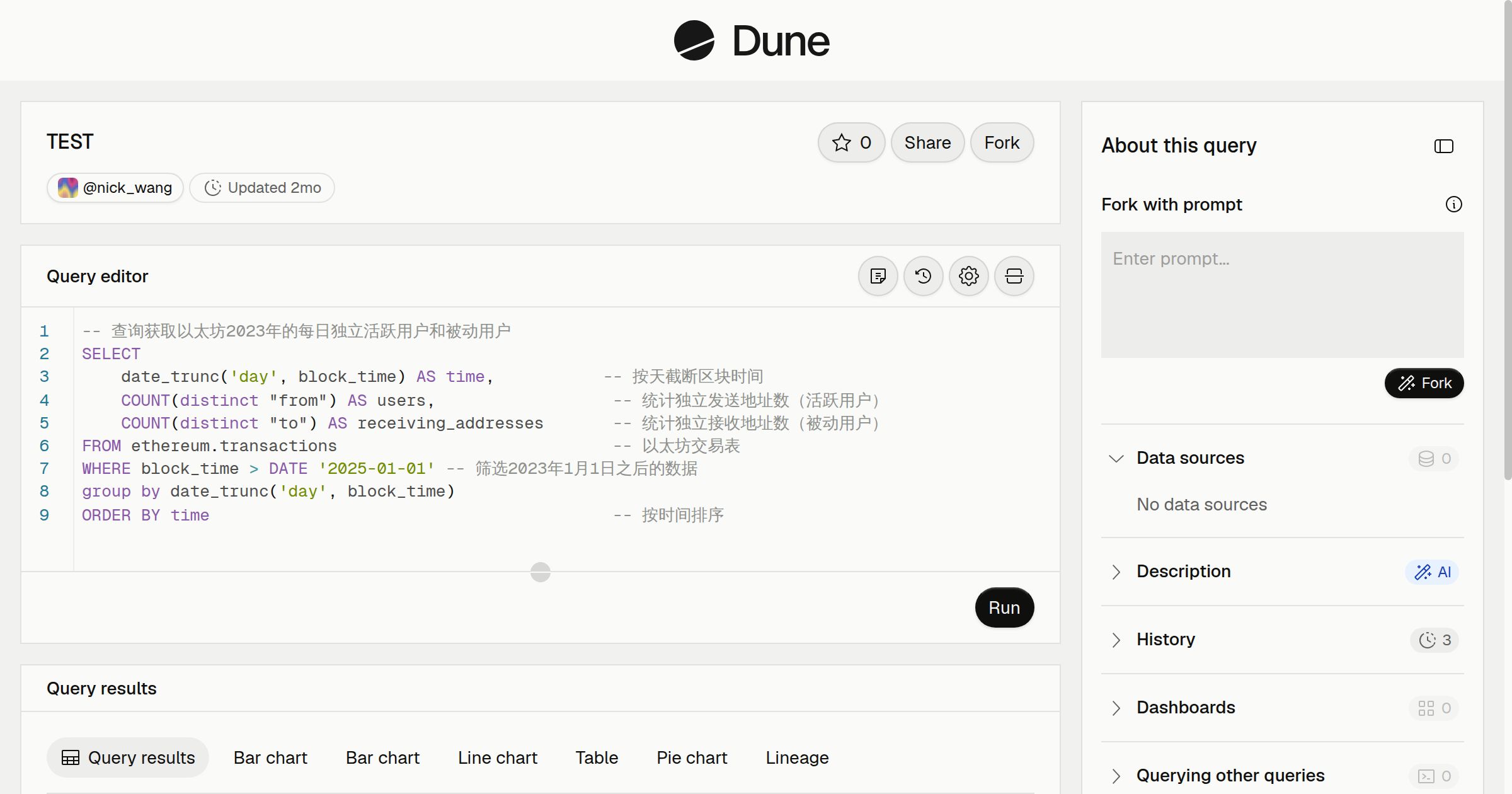Click the Dune logo icon
Image resolution: width=1512 pixels, height=794 pixels.
click(x=694, y=40)
